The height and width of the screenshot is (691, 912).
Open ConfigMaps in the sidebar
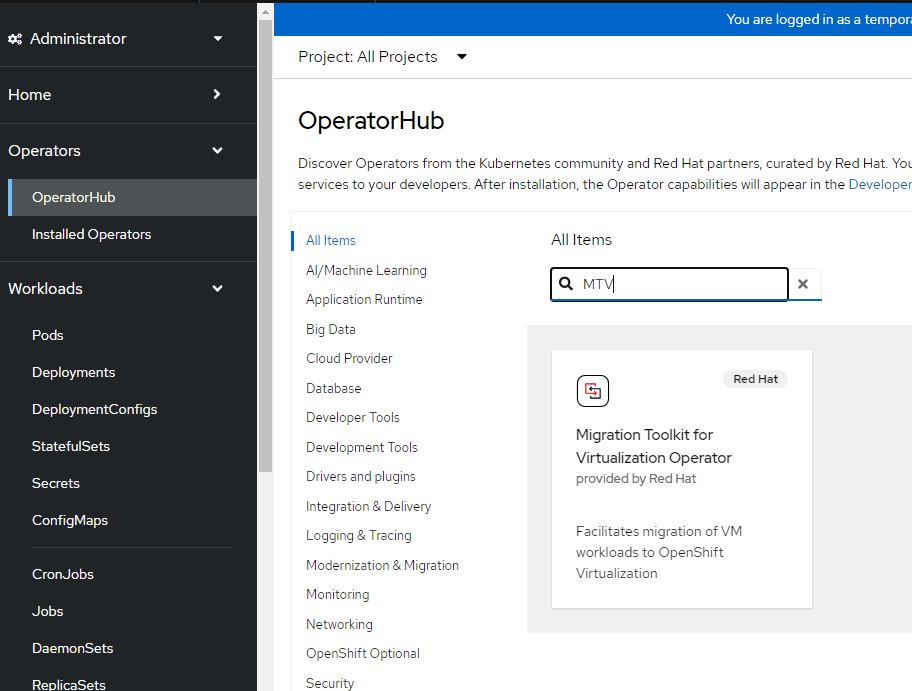70,521
